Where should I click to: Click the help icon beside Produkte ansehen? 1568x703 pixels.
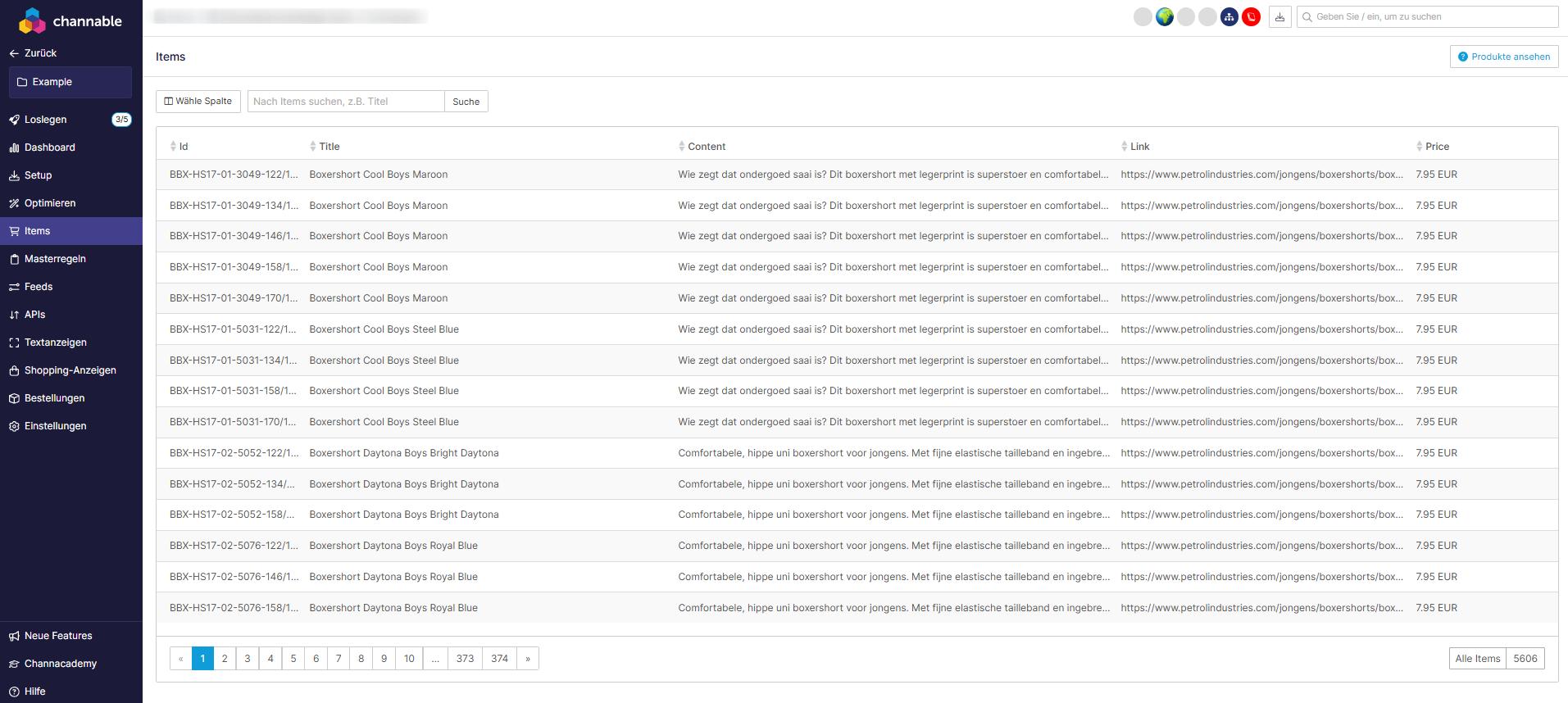1463,57
